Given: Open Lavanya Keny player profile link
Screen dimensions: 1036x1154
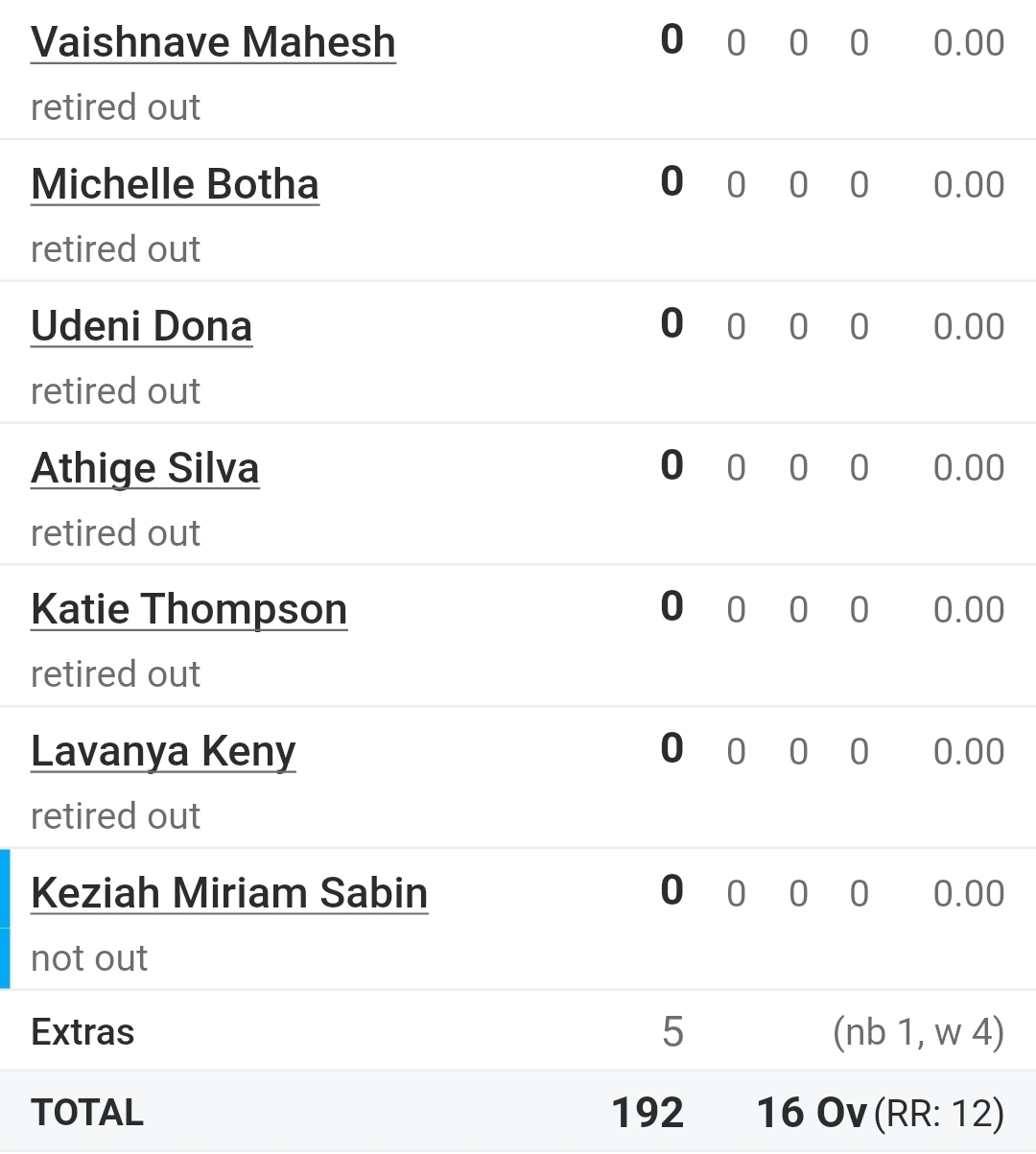Looking at the screenshot, I should click(x=163, y=752).
